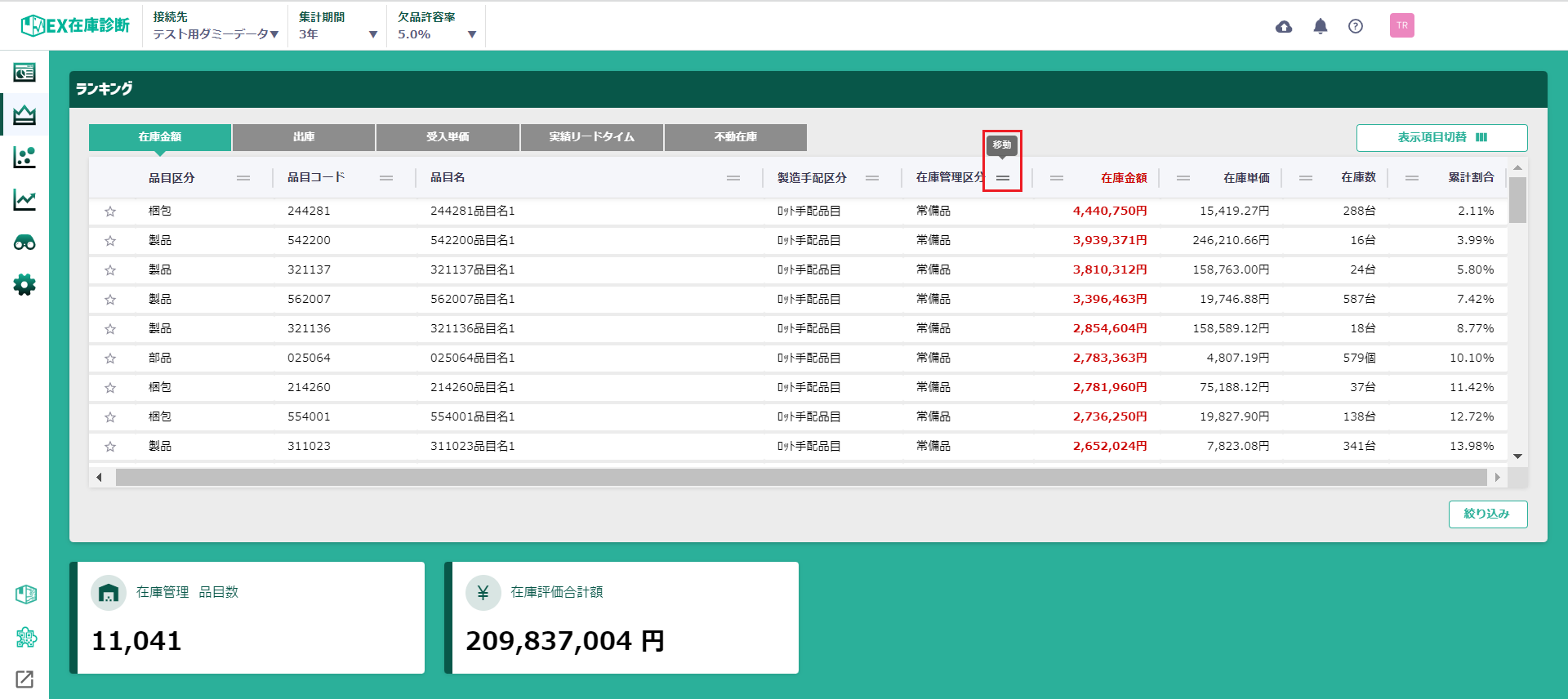Open the ranking crown icon in sidebar

click(x=24, y=115)
